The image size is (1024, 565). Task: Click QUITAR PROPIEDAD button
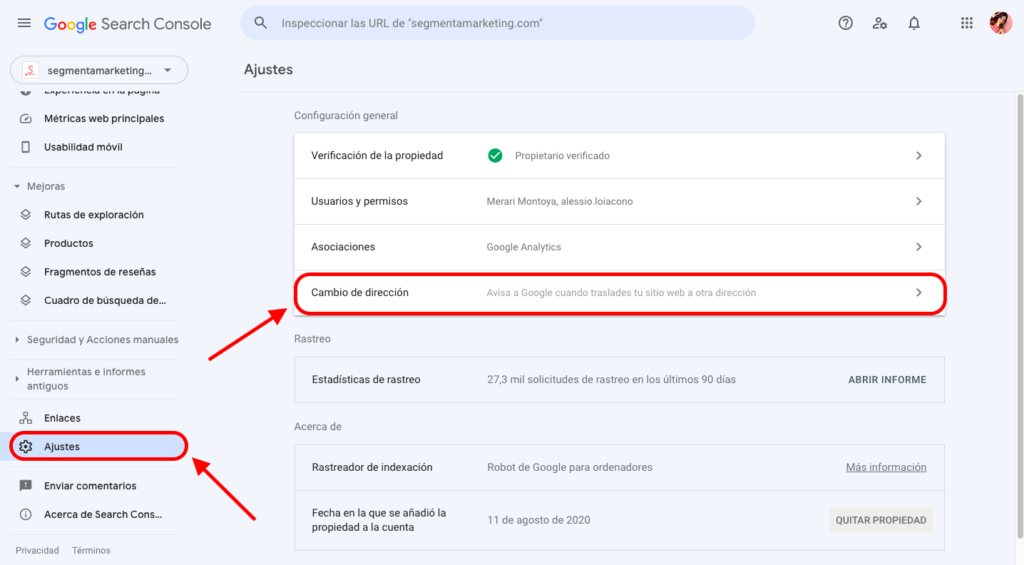(881, 520)
